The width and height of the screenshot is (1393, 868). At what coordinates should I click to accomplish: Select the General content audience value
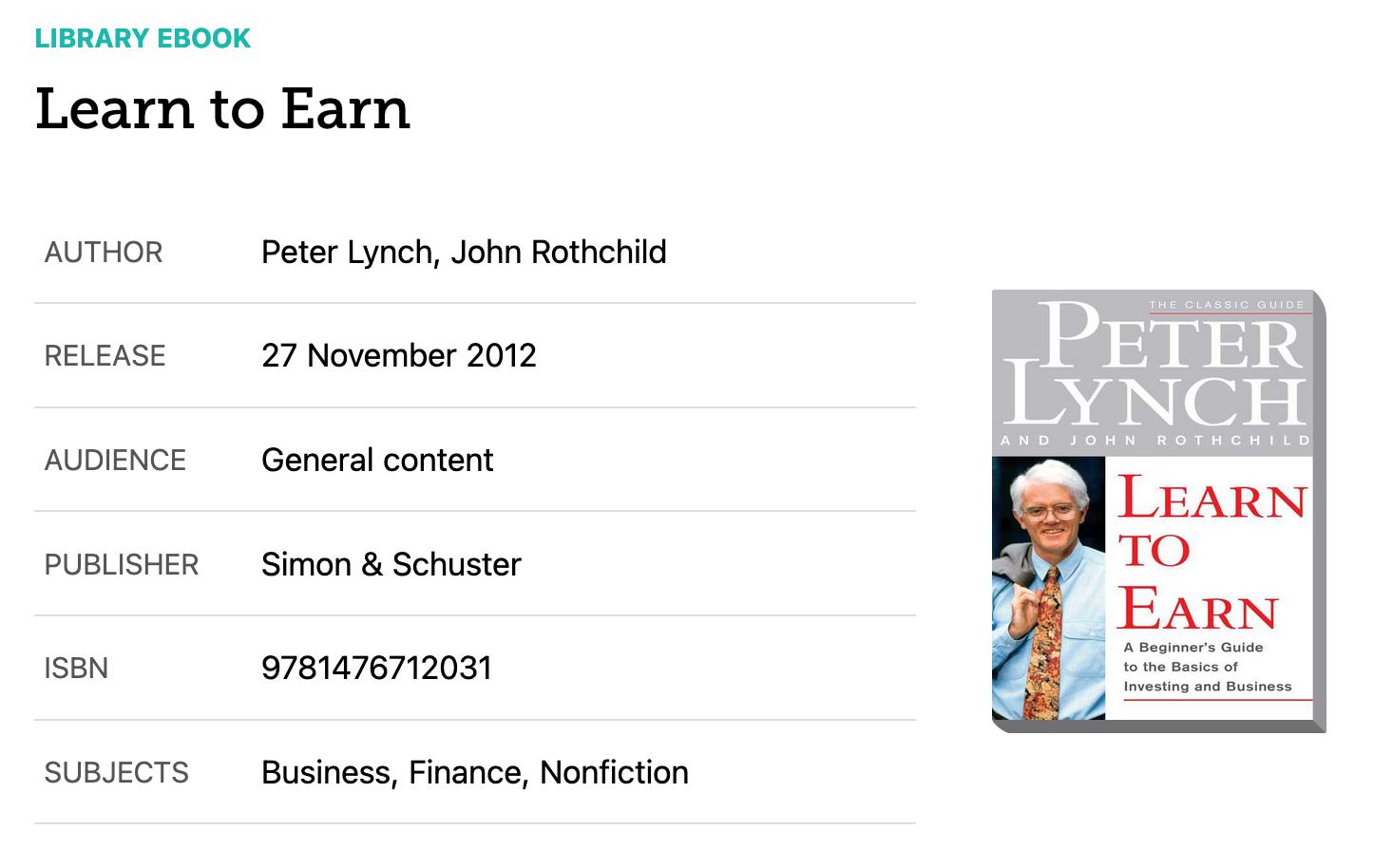point(377,461)
